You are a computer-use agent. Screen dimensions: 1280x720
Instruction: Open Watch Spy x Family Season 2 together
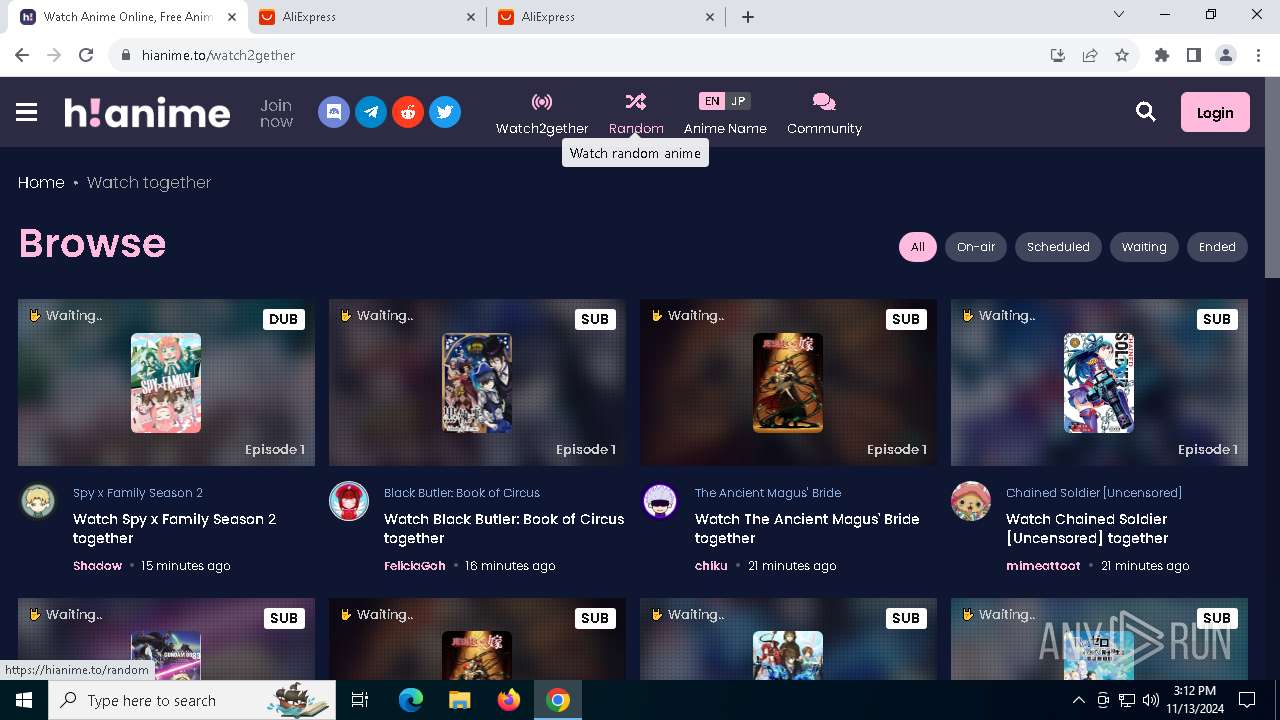[174, 528]
